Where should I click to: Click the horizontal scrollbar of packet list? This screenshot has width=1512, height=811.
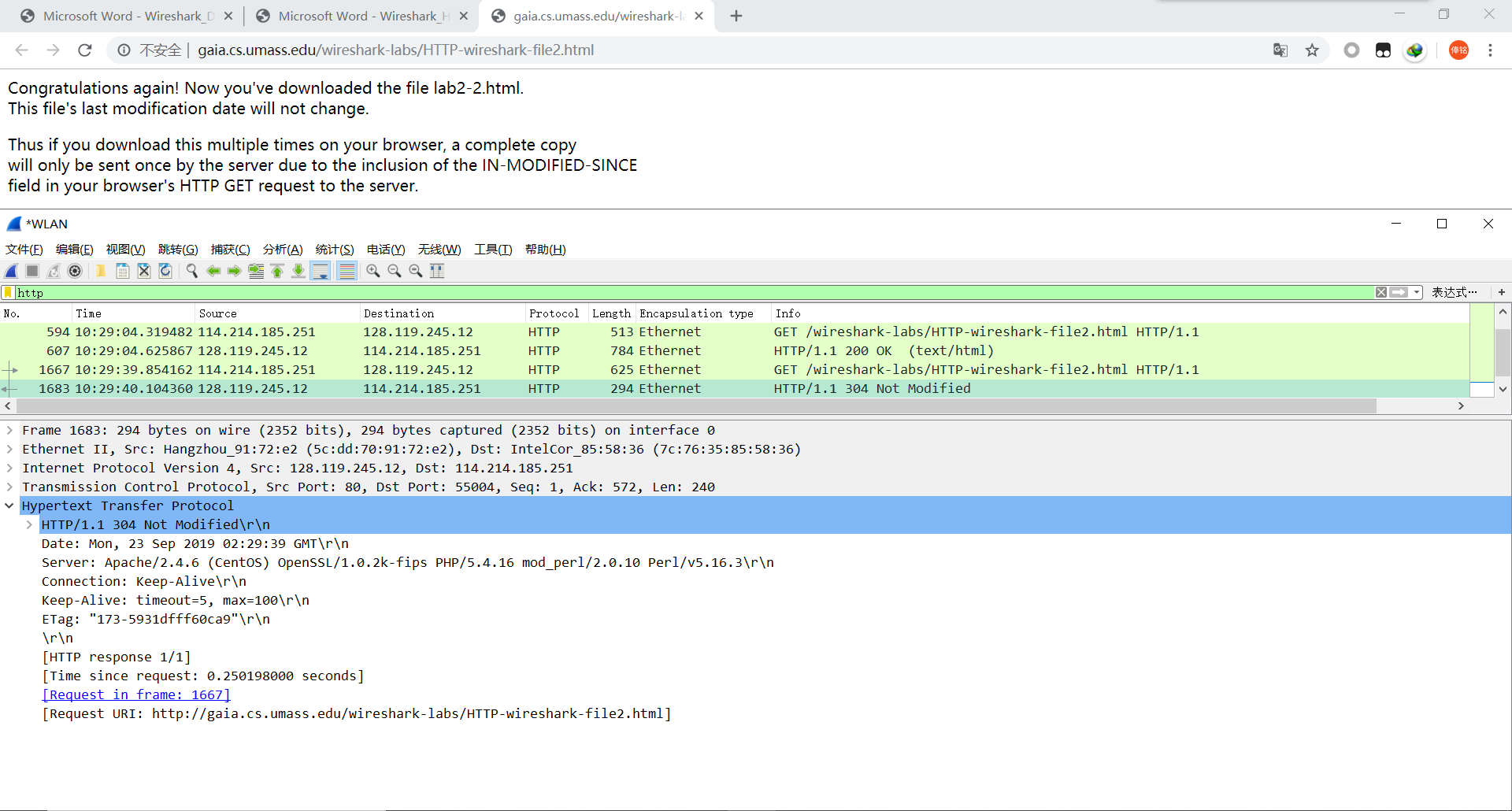(696, 406)
